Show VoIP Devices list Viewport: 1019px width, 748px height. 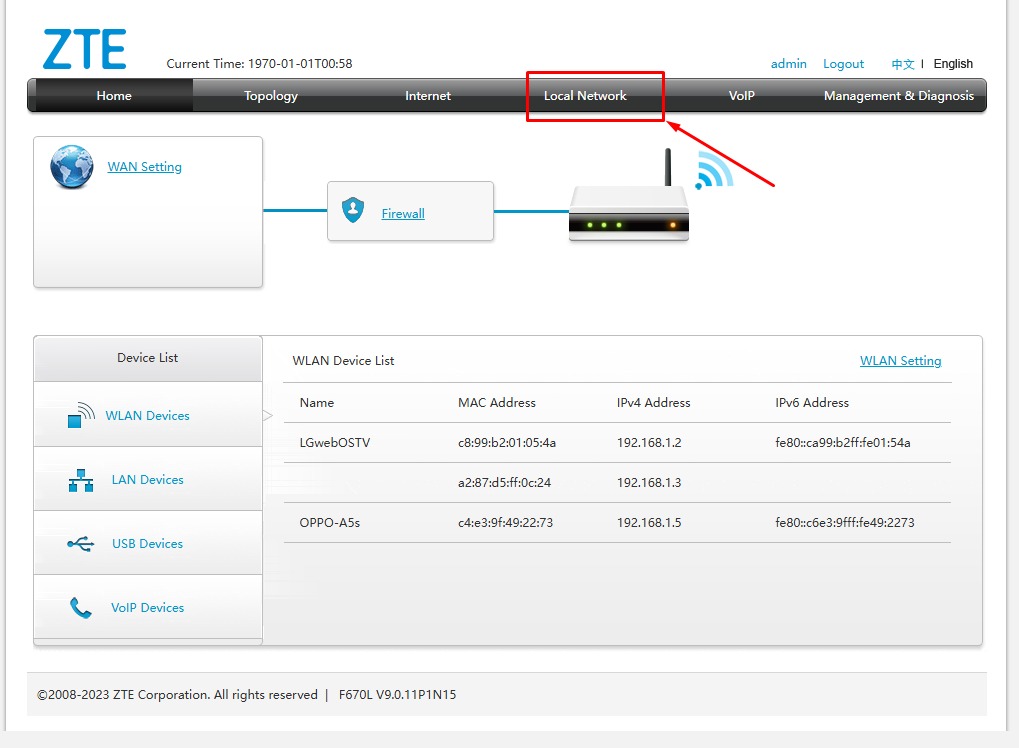148,608
